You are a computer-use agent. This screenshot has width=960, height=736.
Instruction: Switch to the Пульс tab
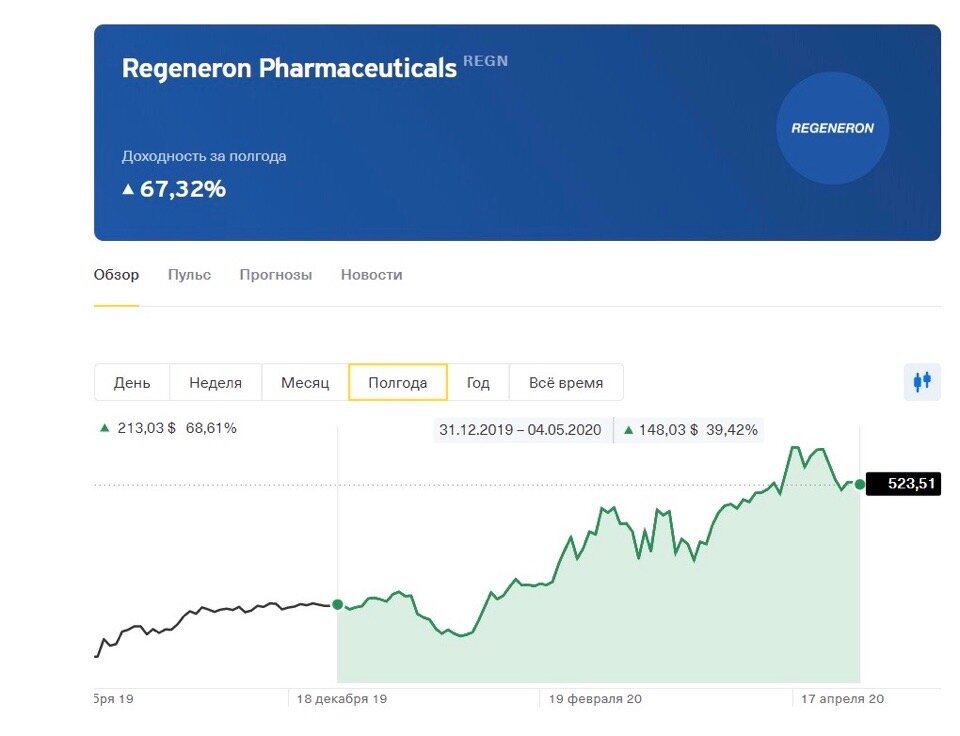[x=189, y=275]
